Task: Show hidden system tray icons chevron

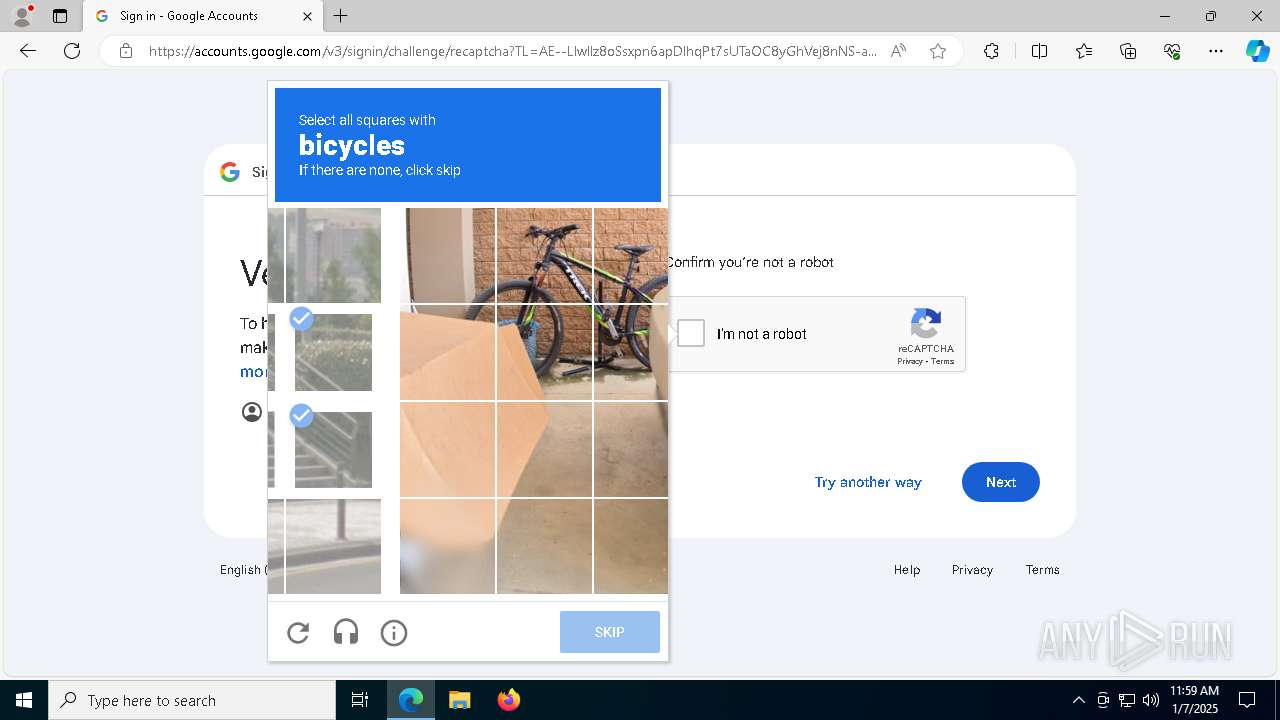Action: click(x=1078, y=700)
